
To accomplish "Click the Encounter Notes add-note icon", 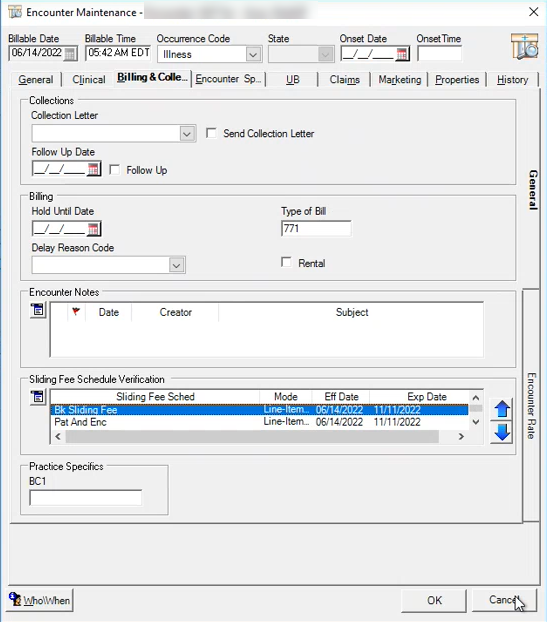I will pos(38,310).
